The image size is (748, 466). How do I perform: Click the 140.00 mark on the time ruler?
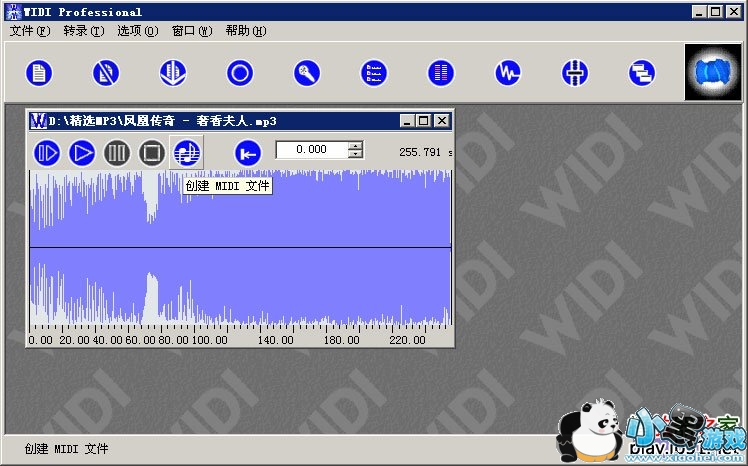click(276, 340)
